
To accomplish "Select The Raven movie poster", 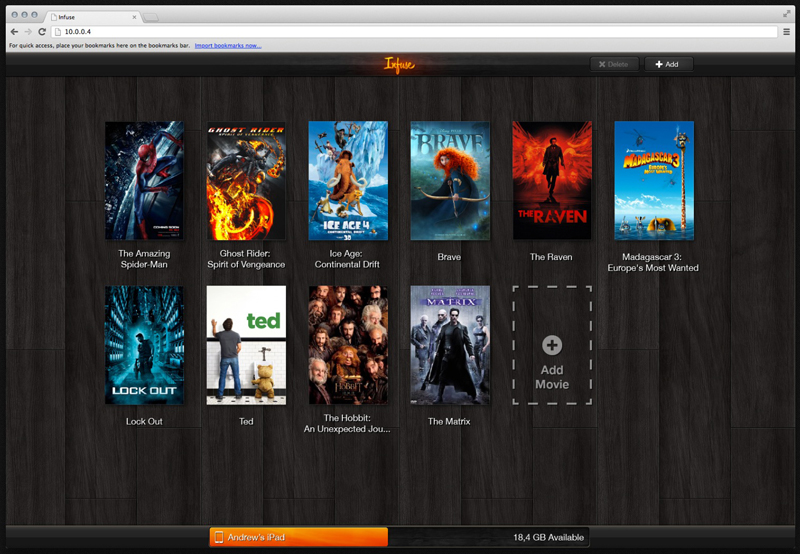I will 552,180.
